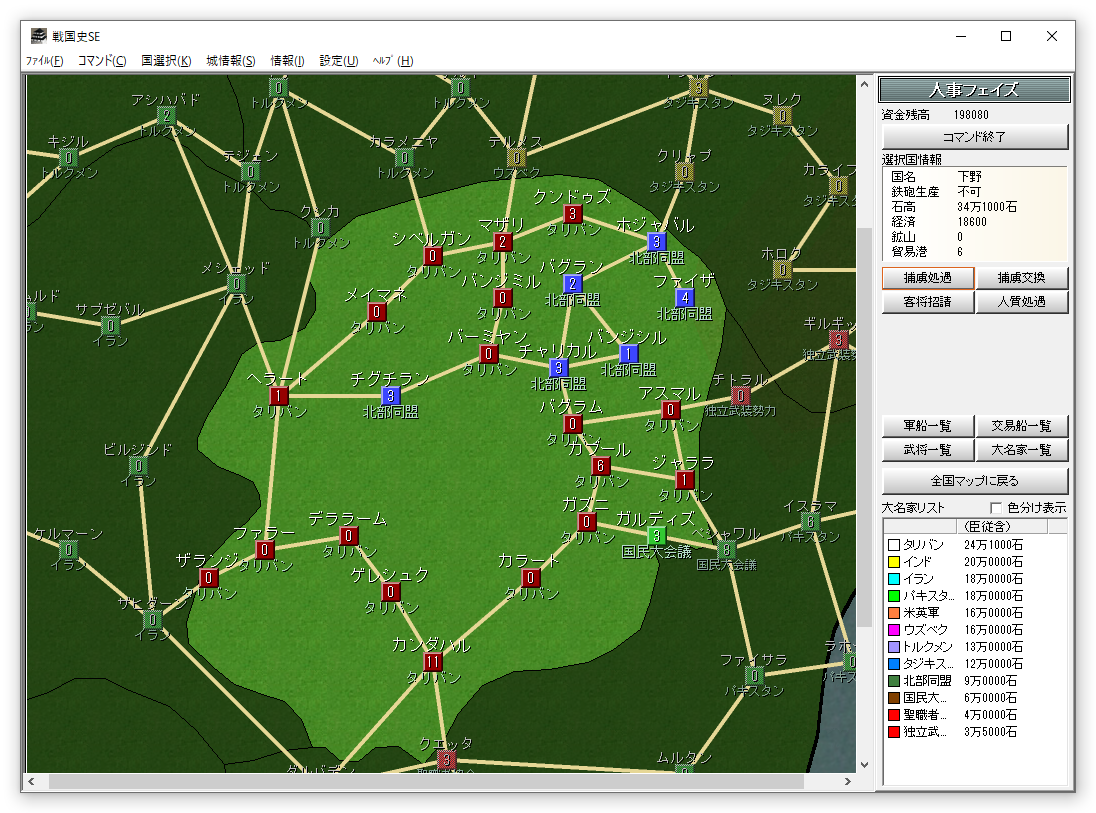Screen dimensions: 1096x813
Task: Open the ファイル(F) menu
Action: click(44, 61)
